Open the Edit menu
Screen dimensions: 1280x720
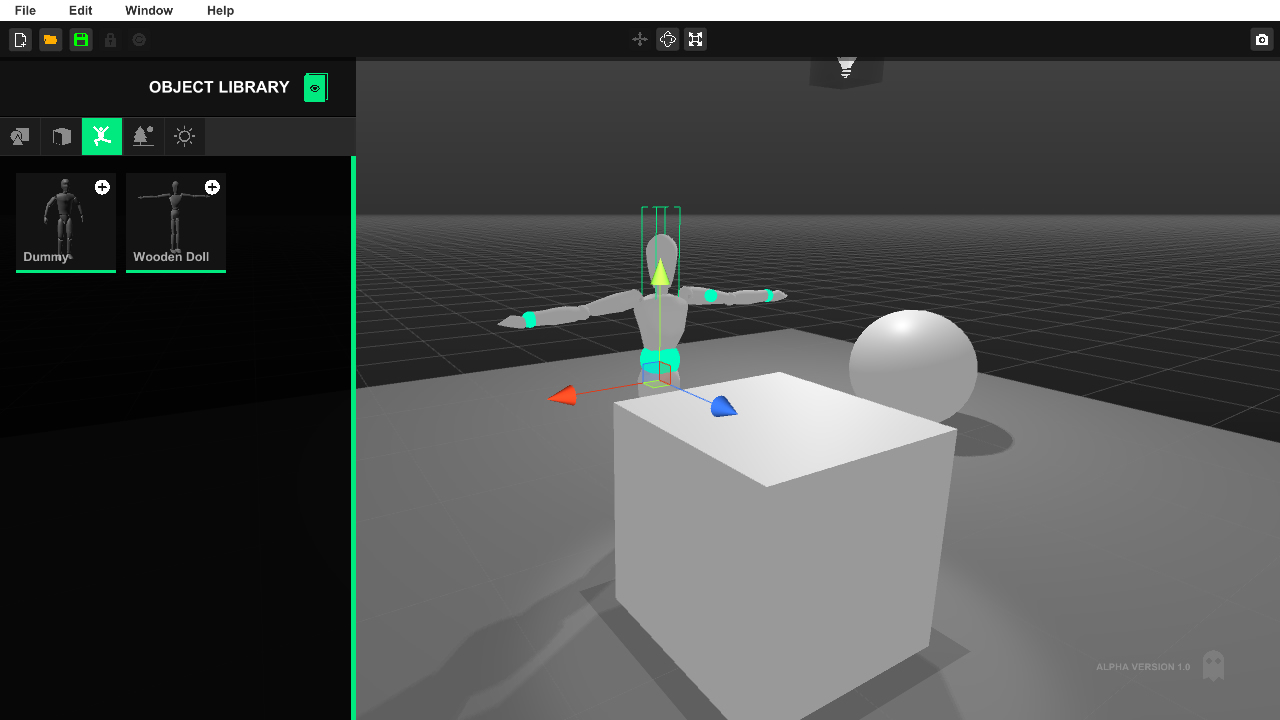80,11
